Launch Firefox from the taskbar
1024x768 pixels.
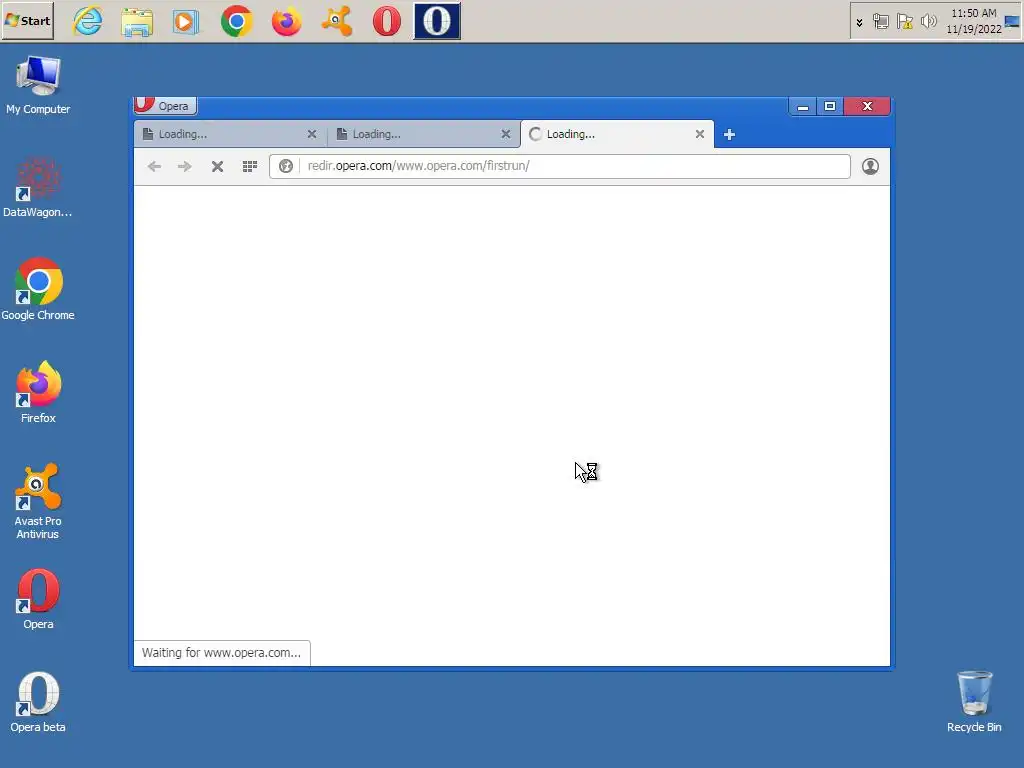point(287,21)
